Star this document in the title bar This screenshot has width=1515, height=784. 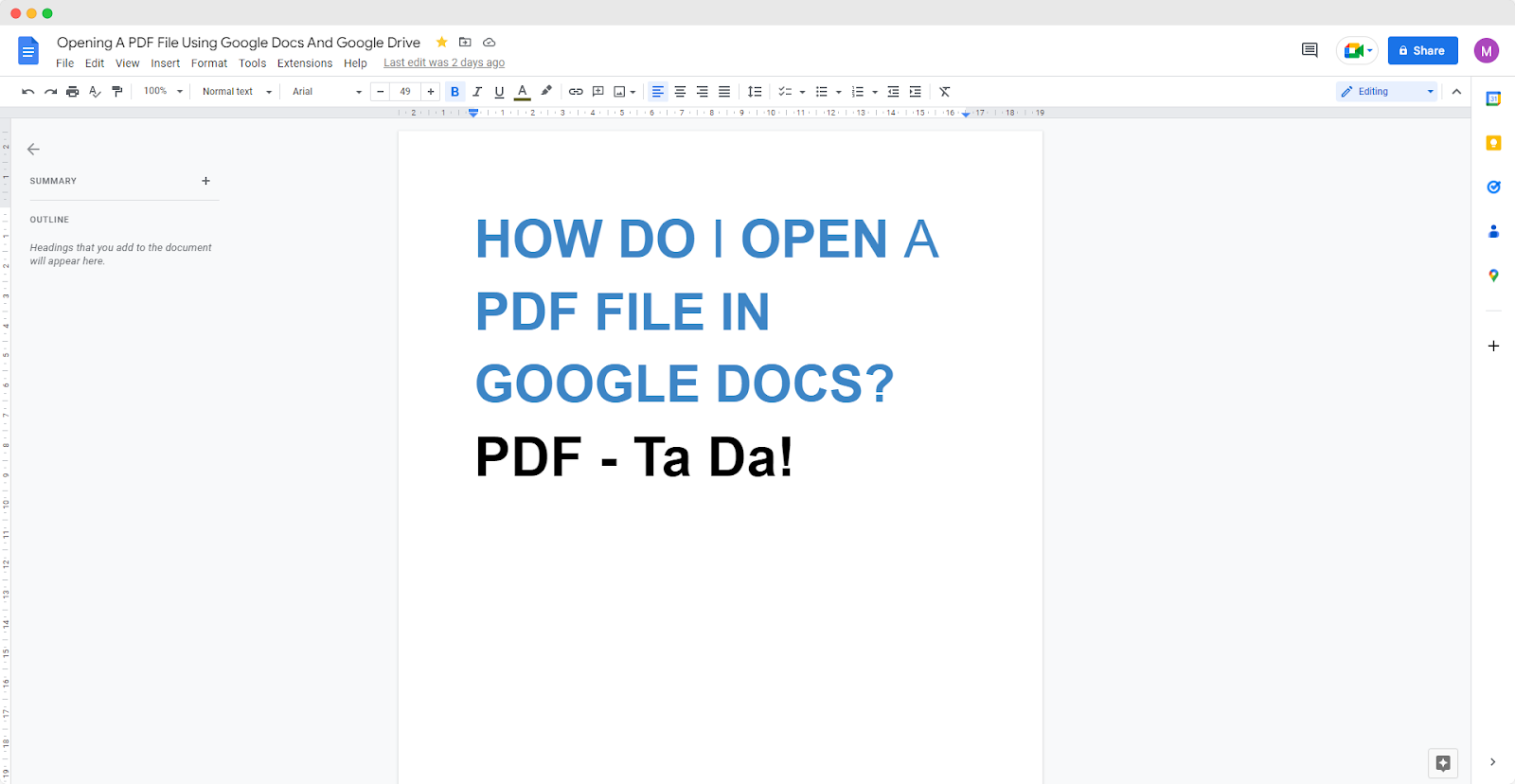point(441,42)
